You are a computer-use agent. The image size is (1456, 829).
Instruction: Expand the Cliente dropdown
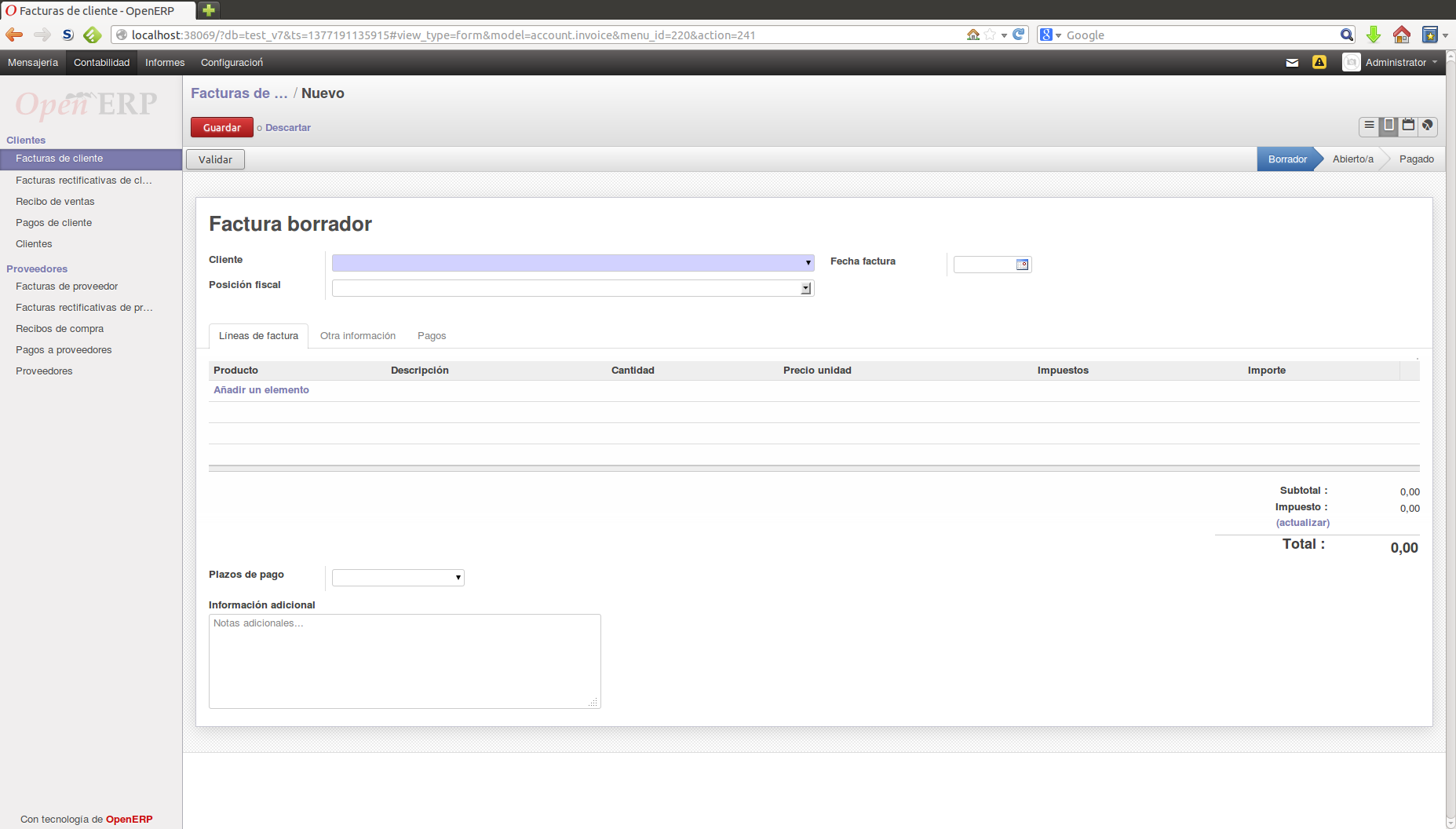click(x=808, y=263)
